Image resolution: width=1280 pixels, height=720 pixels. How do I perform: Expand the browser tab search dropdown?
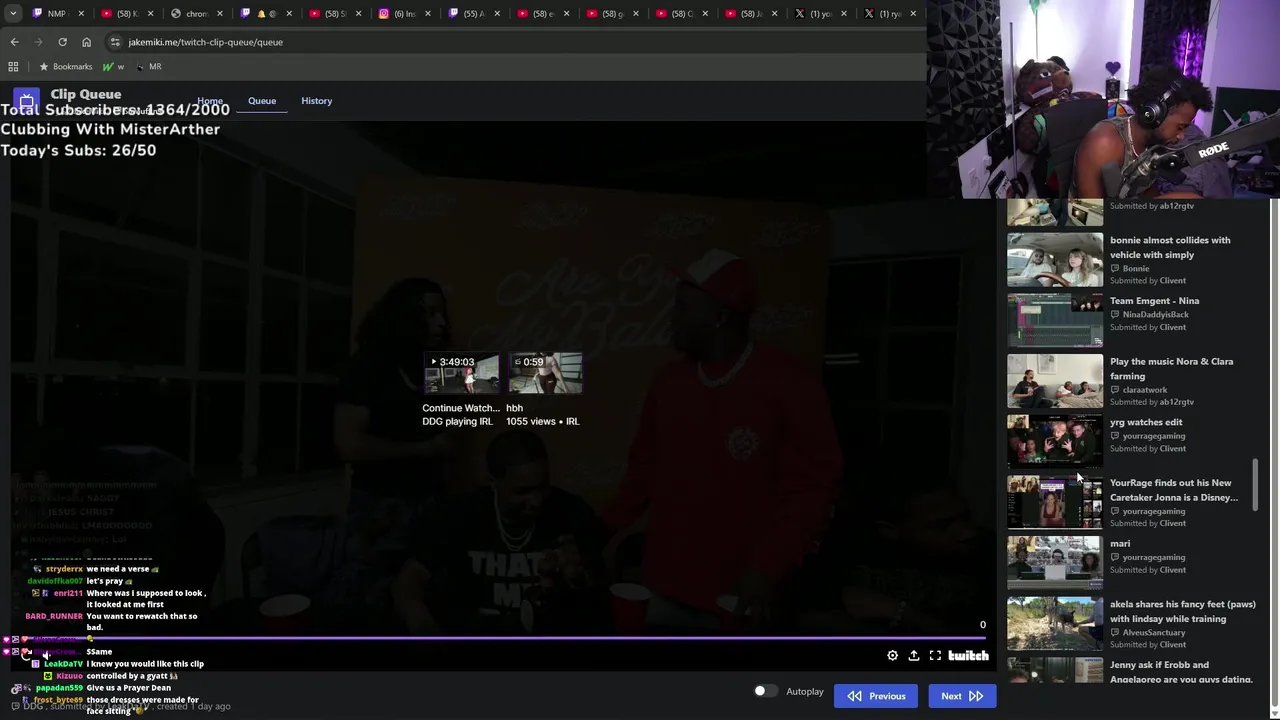click(12, 14)
